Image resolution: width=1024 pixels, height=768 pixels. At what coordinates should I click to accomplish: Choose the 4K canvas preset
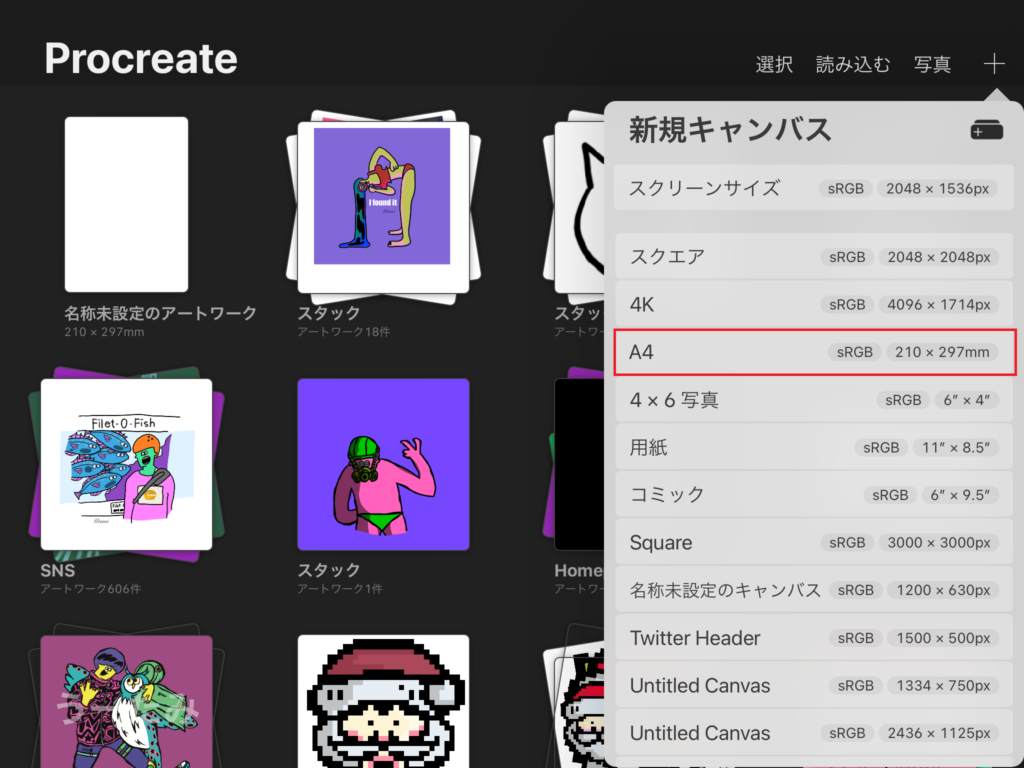[x=814, y=304]
